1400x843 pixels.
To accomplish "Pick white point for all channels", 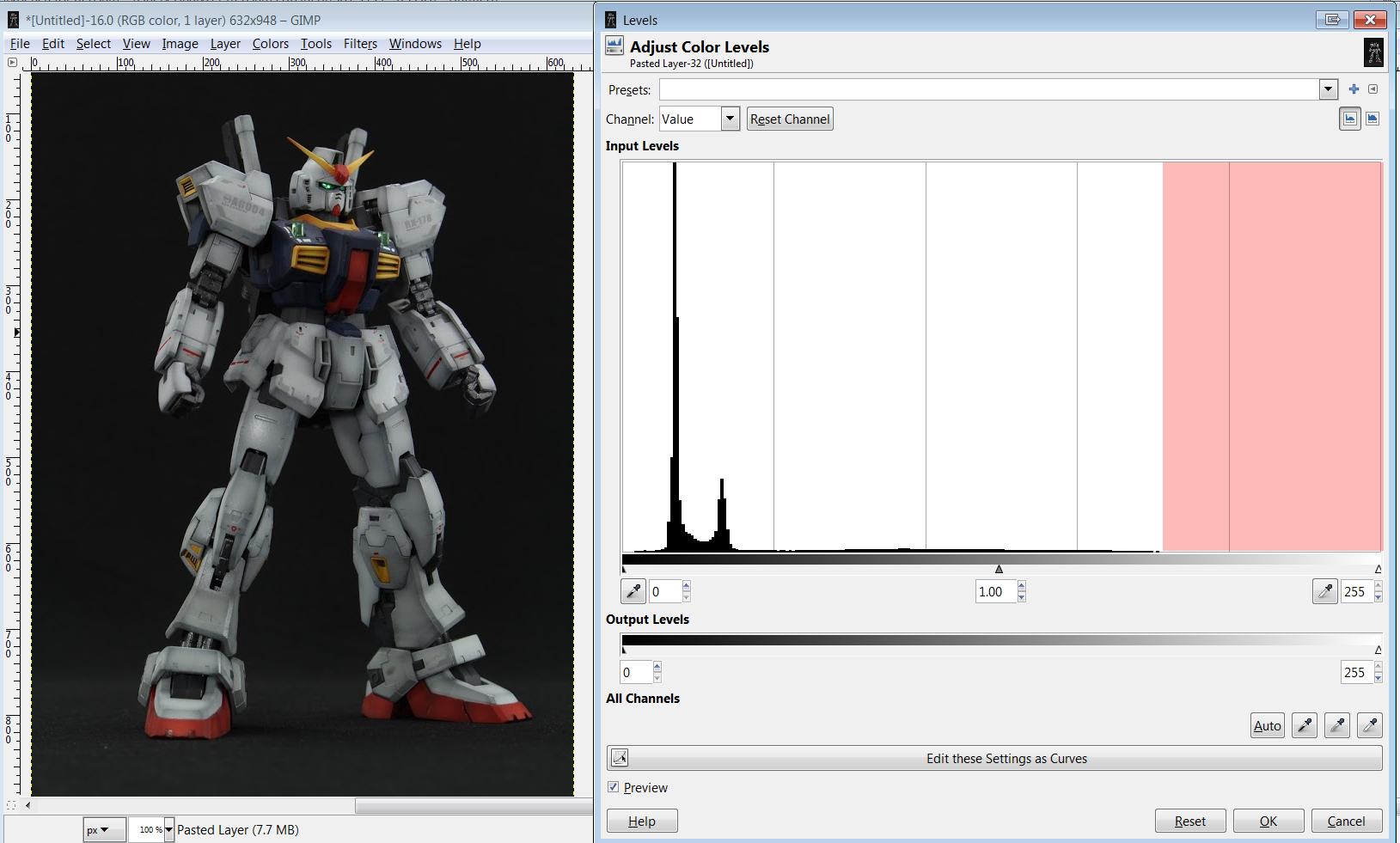I will (x=1370, y=725).
